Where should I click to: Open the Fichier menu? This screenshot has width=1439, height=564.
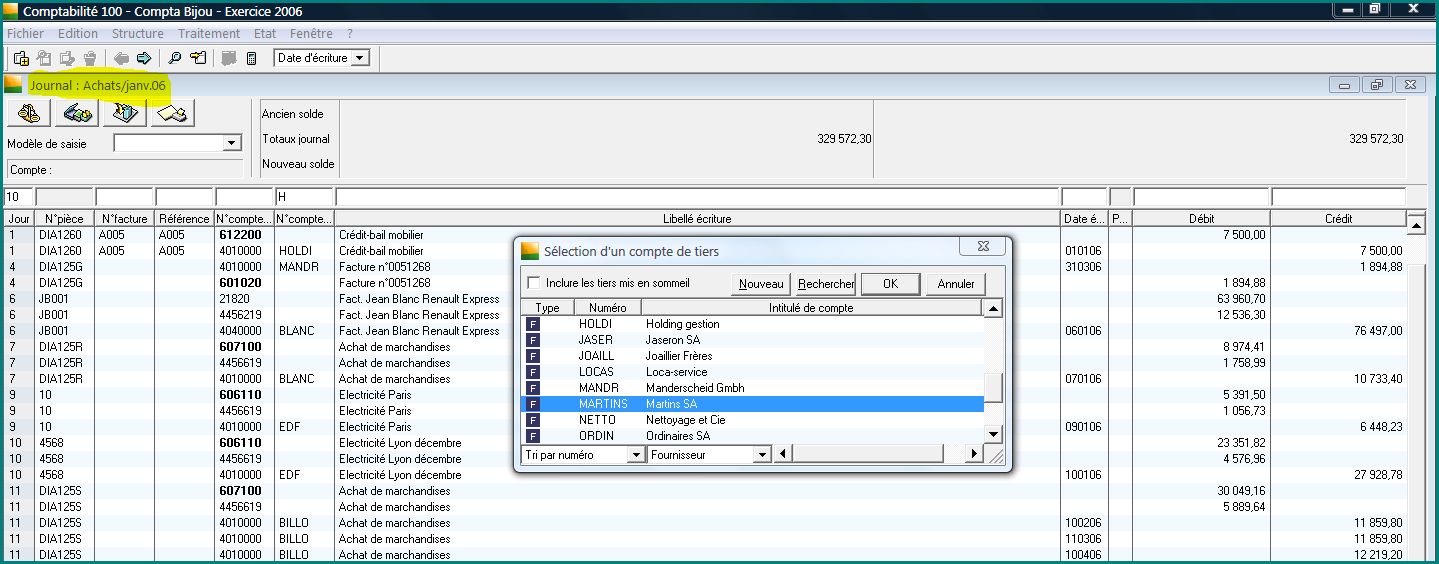25,33
